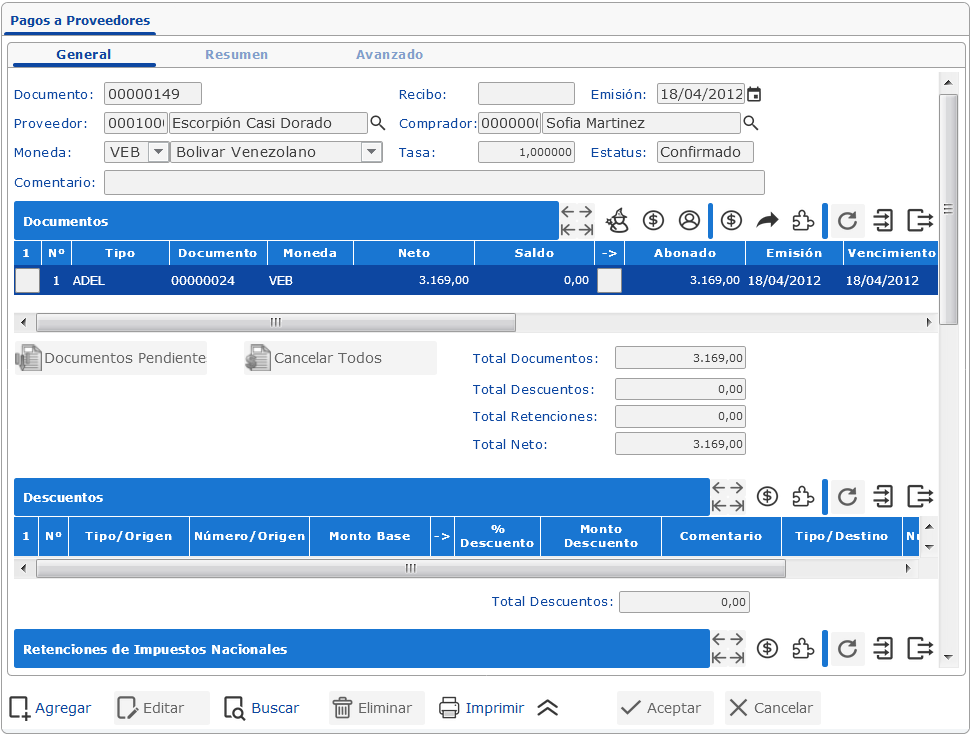Refresh the Retenciones de Impuestos Nacionales section
The height and width of the screenshot is (734, 974).
pyautogui.click(x=846, y=648)
